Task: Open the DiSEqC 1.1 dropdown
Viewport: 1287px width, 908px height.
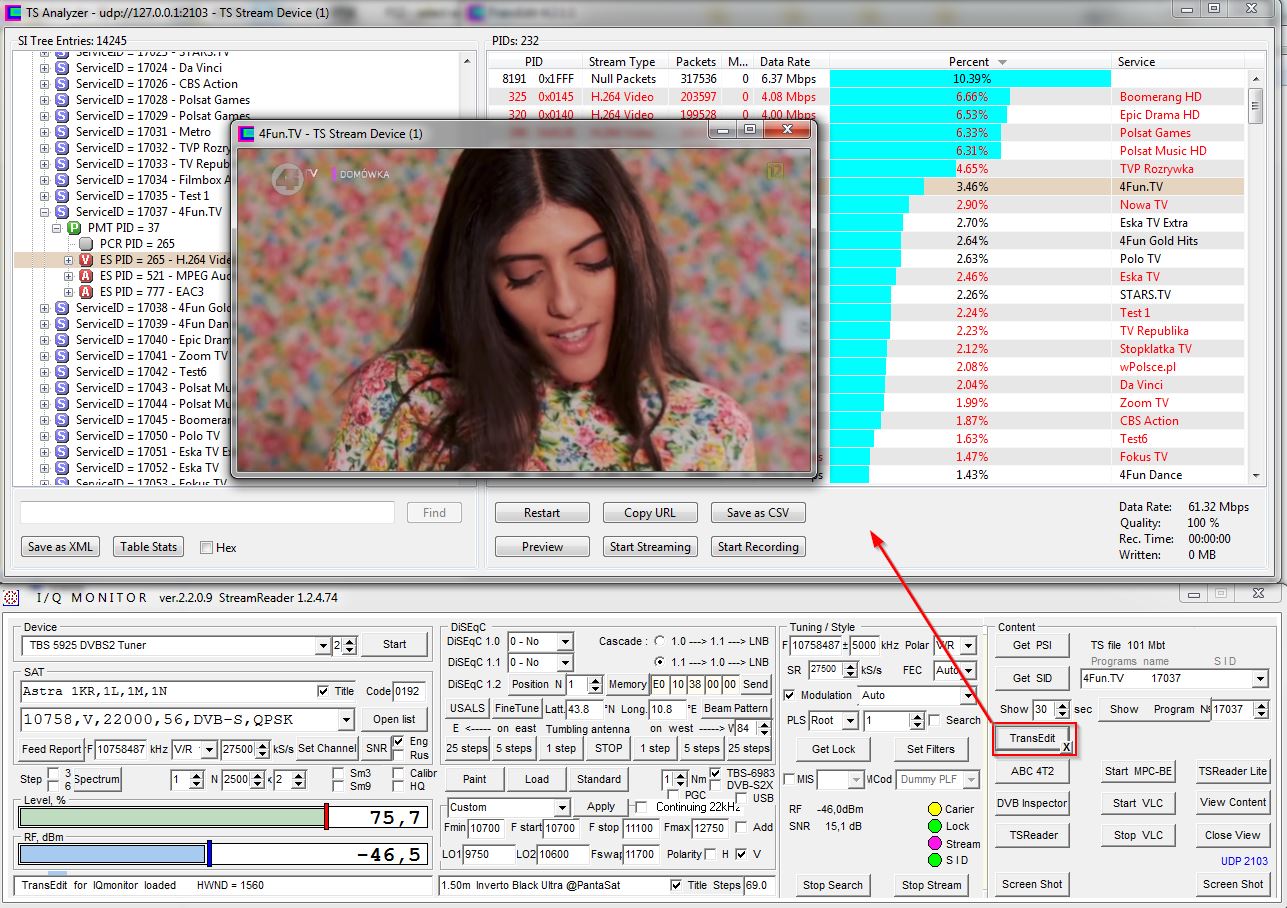Action: pos(565,662)
